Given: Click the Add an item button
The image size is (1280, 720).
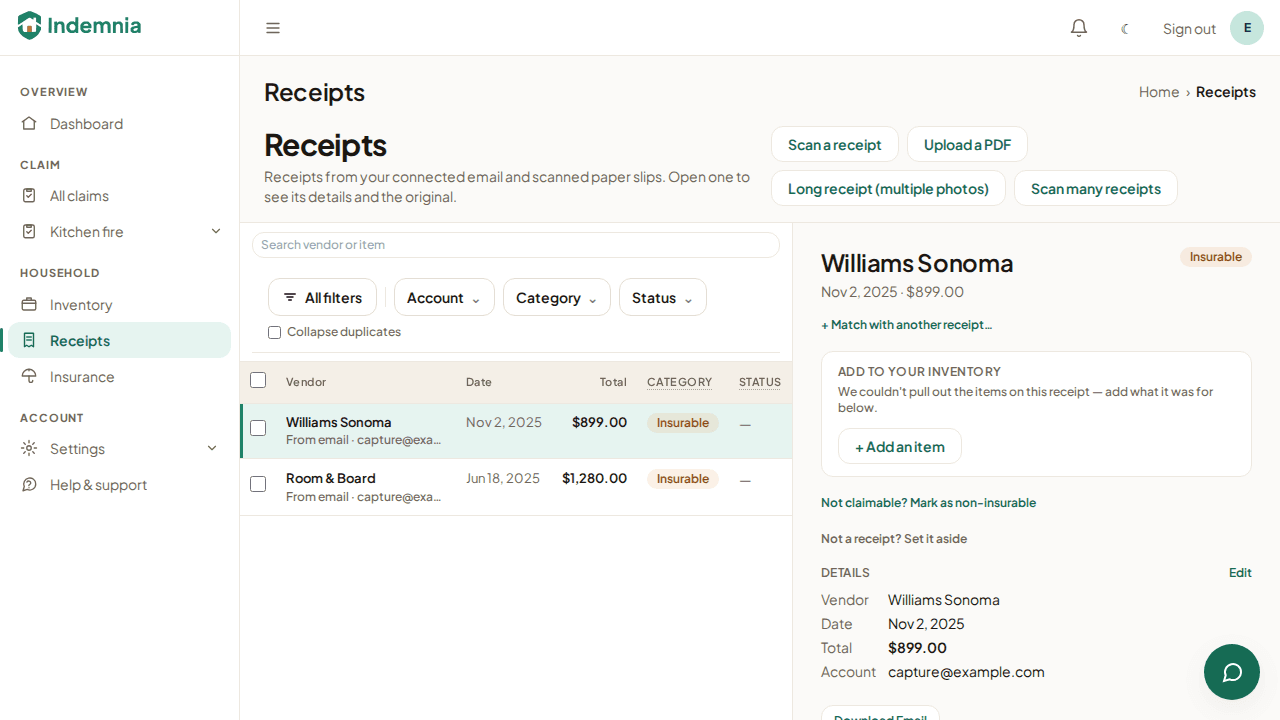Looking at the screenshot, I should point(900,446).
